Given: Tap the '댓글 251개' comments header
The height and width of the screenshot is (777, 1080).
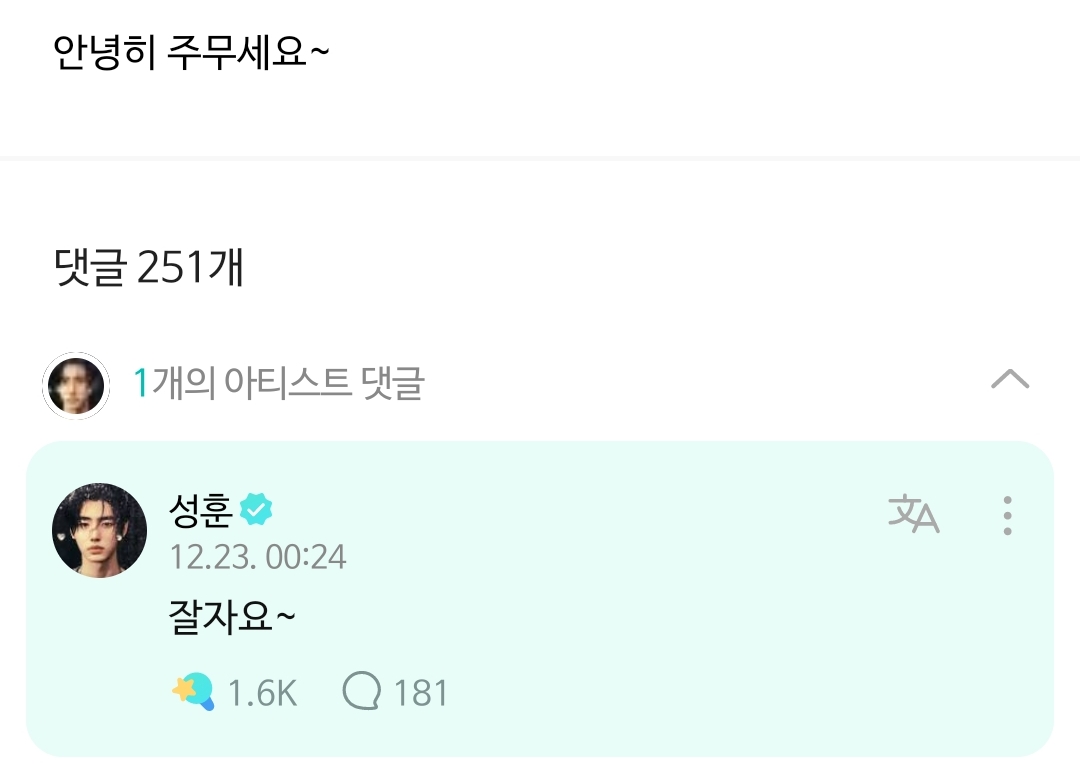Looking at the screenshot, I should click(150, 267).
